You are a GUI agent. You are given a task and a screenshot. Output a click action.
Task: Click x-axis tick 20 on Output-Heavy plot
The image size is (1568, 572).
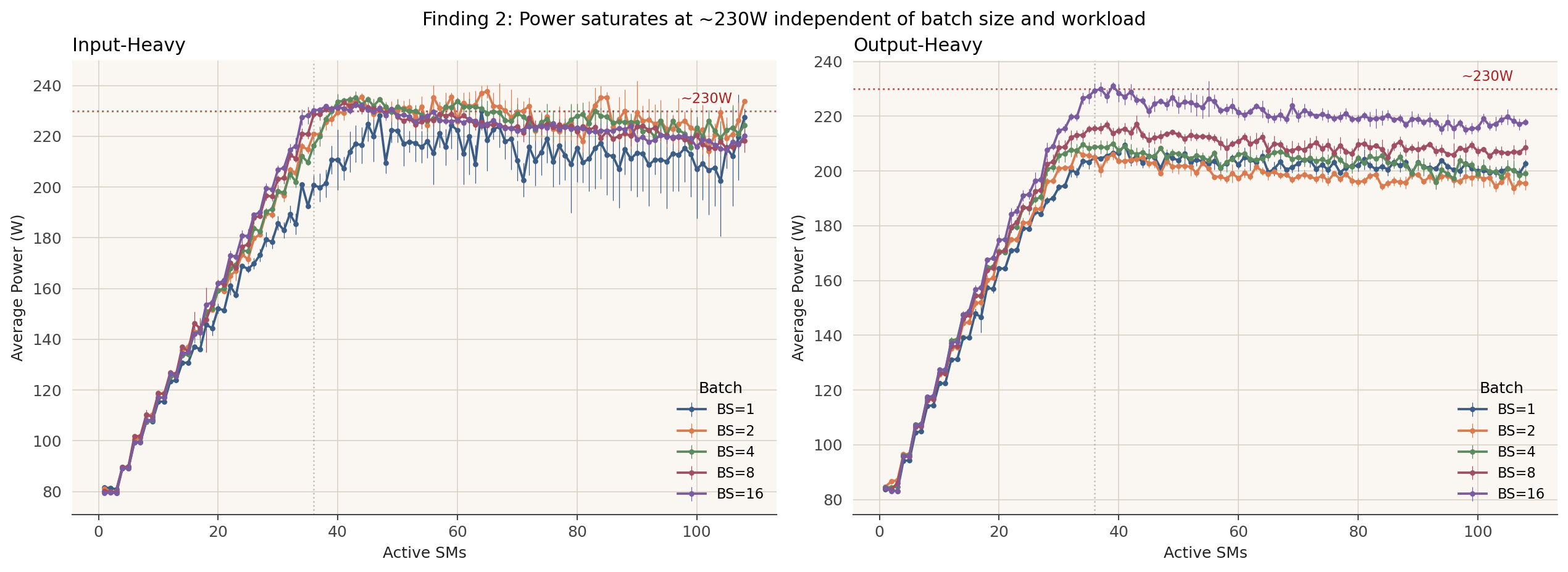(x=999, y=531)
